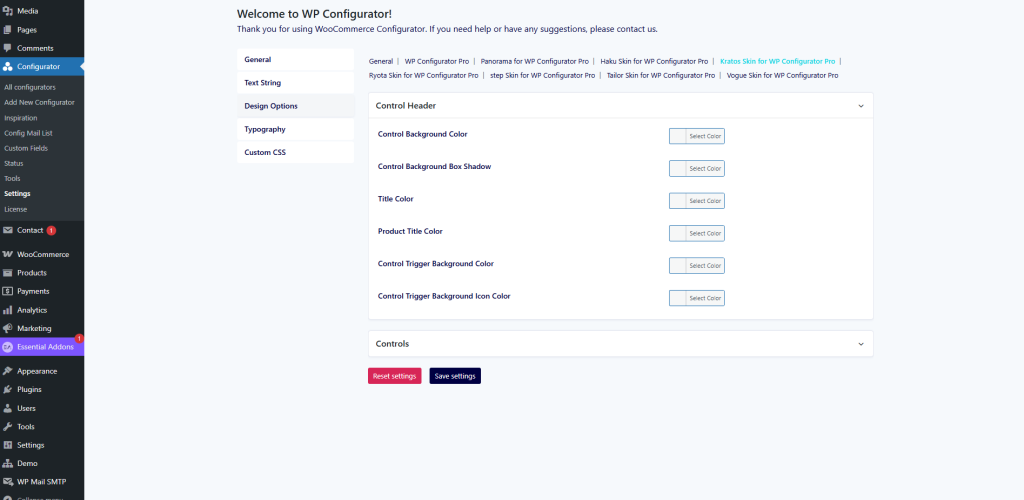Select Color for Control Trigger Background Icon Color
Viewport: 1024px width, 500px height.
[x=697, y=298]
